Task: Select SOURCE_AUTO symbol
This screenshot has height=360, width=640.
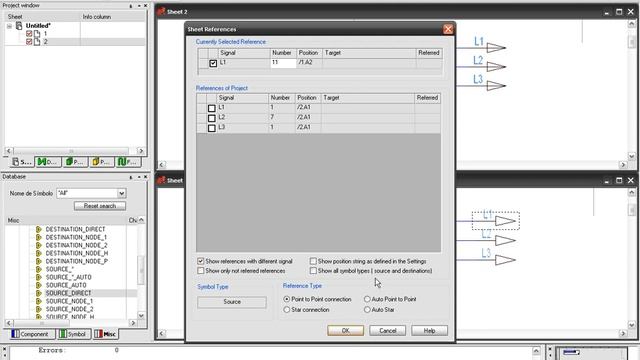Action: pos(66,285)
